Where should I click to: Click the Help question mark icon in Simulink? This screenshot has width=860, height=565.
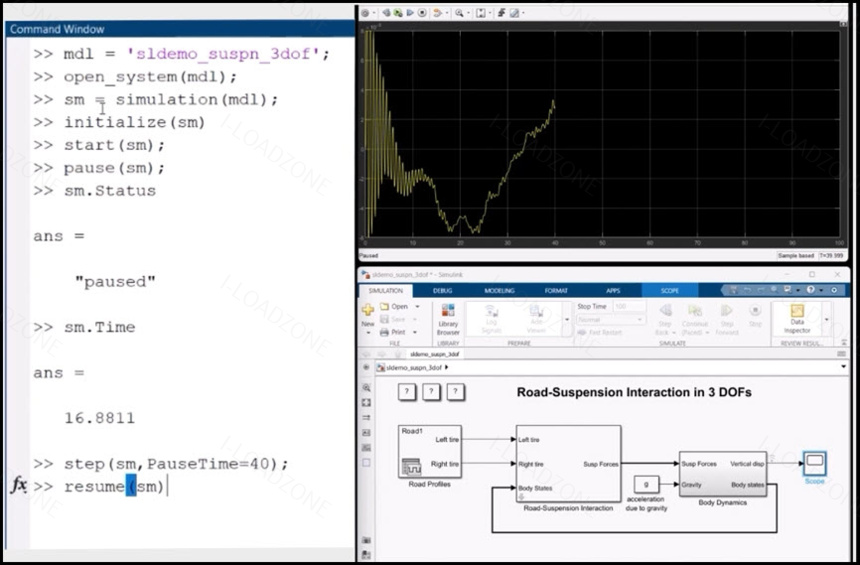tap(811, 290)
